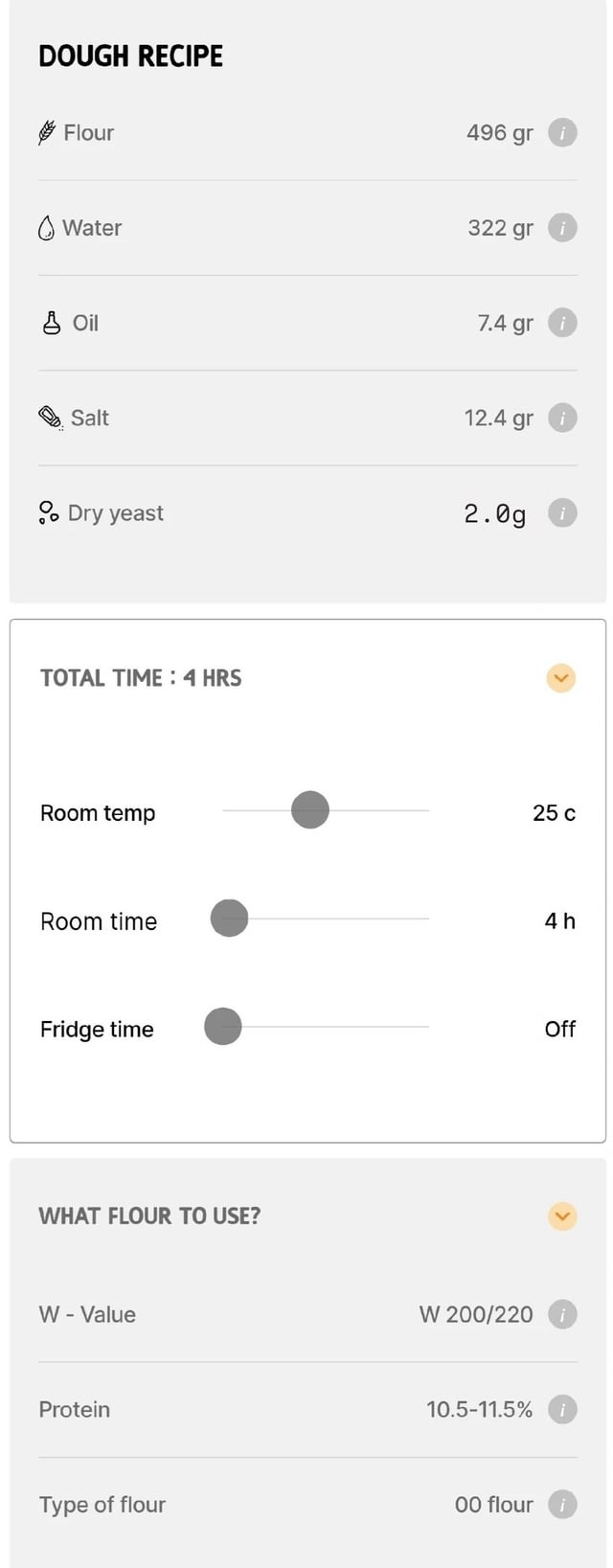The width and height of the screenshot is (613, 1568).
Task: Click the Total Time : 4 HRS heading
Action: [x=141, y=678]
